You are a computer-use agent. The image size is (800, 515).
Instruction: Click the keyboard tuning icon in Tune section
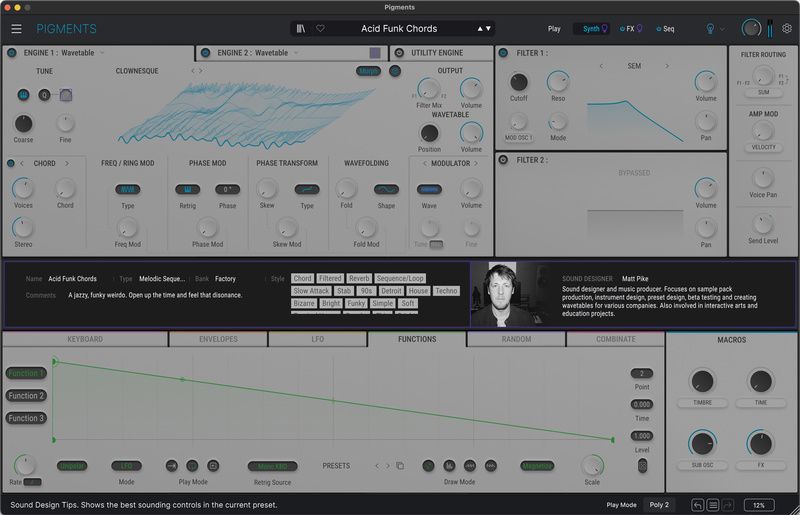click(23, 95)
